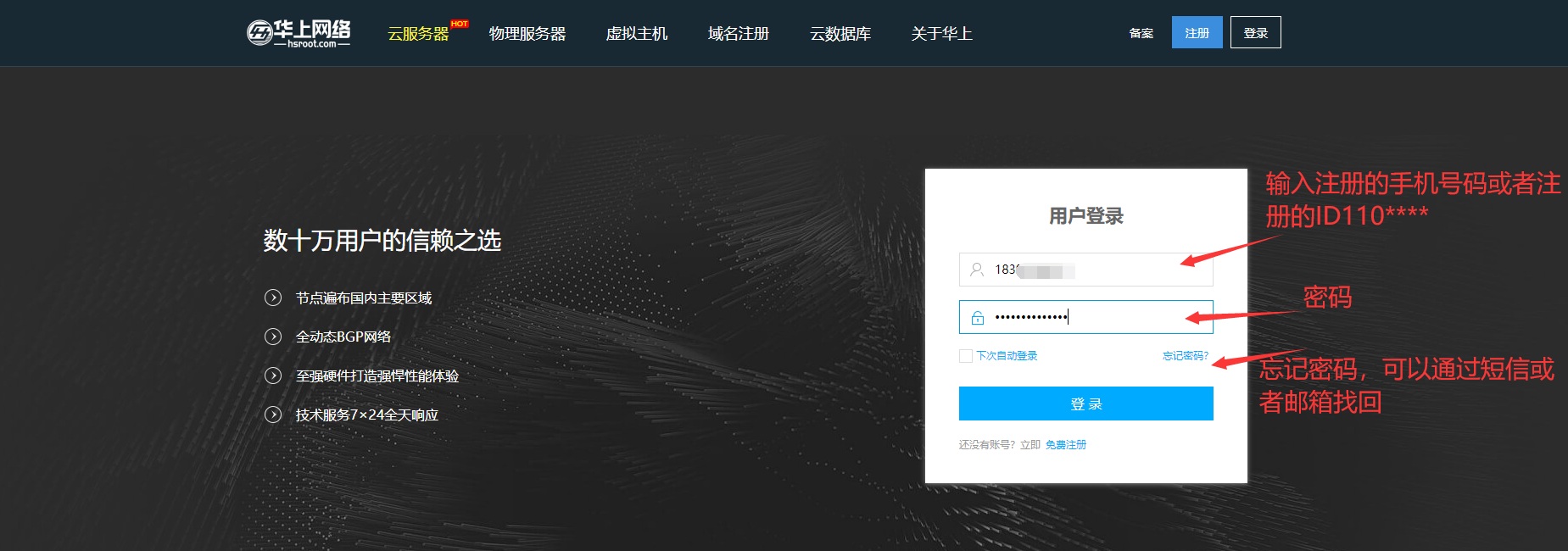Click the lock icon in password field
This screenshot has width=1568, height=551.
(978, 318)
